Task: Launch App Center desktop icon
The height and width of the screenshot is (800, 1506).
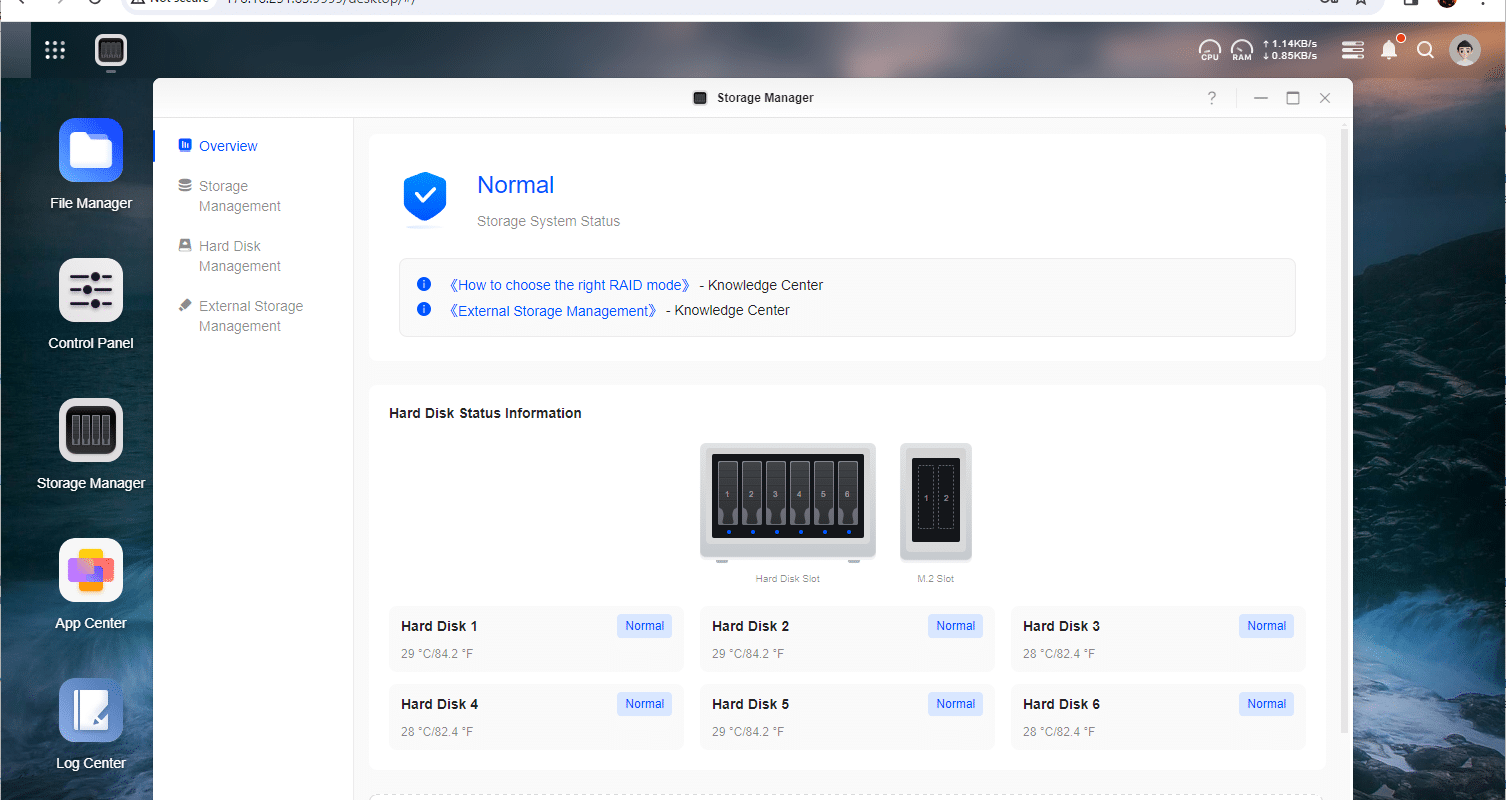Action: point(91,570)
